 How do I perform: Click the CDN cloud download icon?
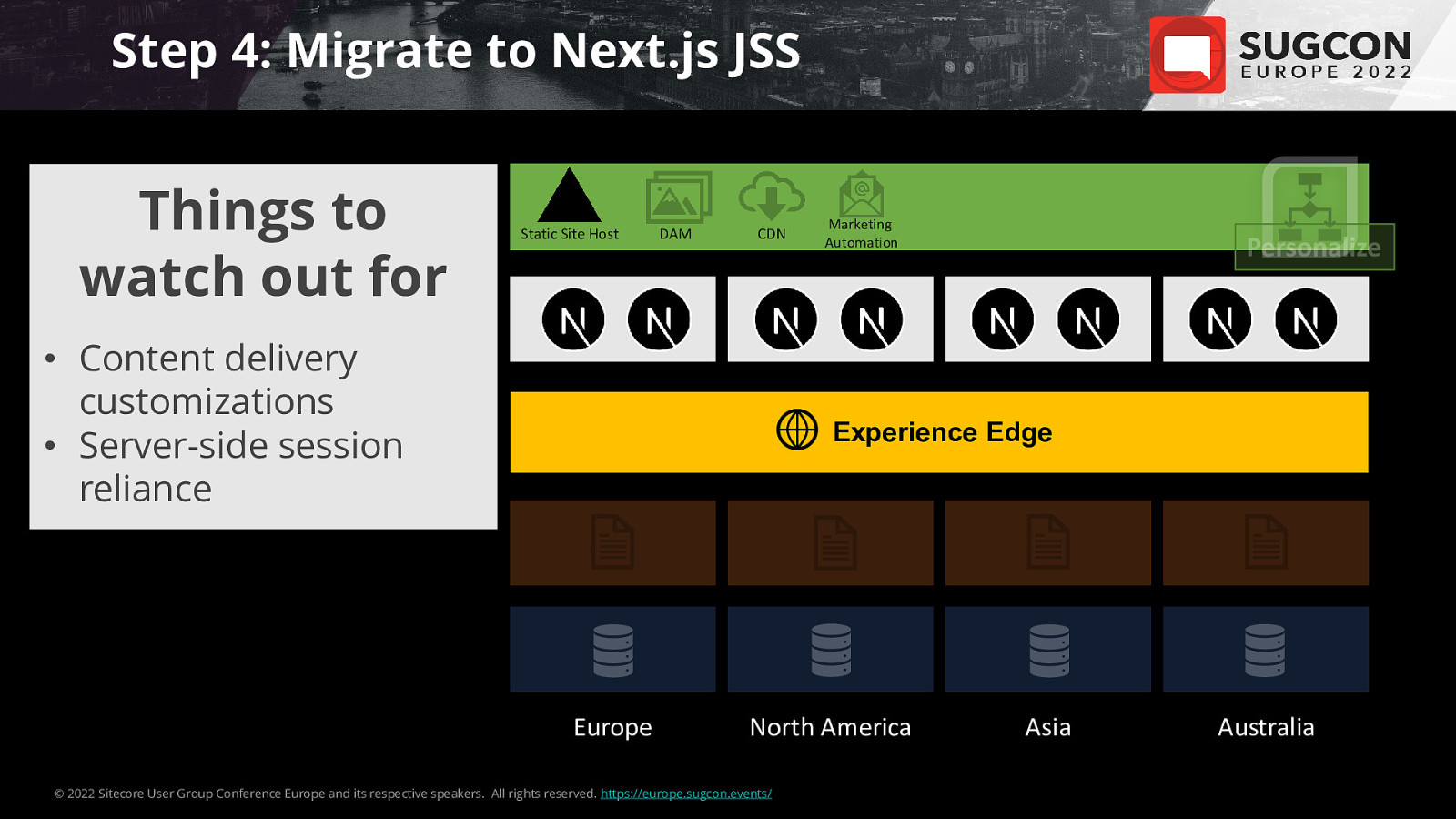click(x=772, y=196)
